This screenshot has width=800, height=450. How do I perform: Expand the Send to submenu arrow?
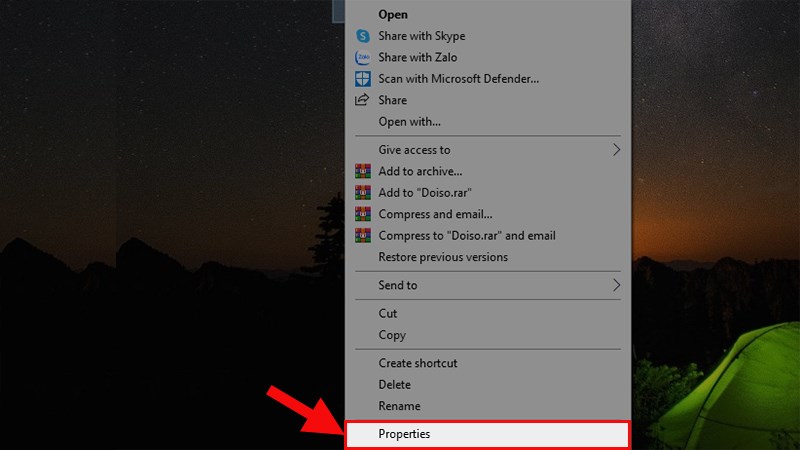point(616,285)
